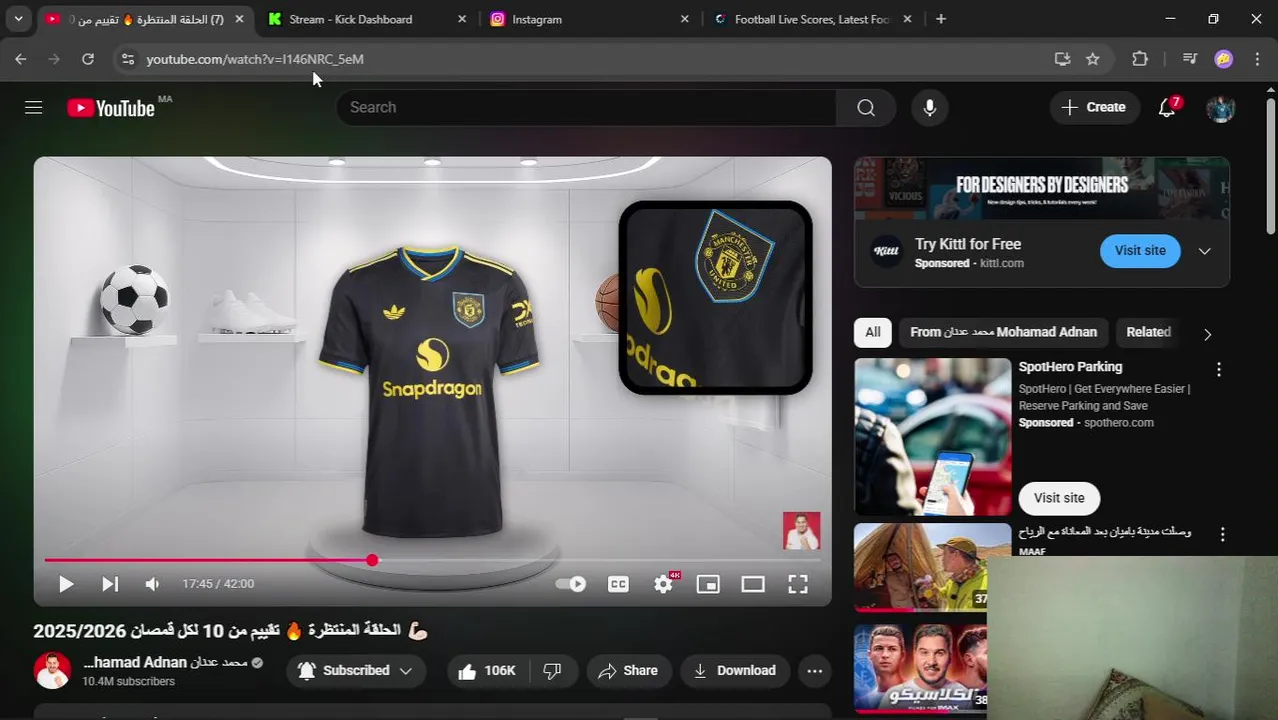Bookmark this page with the star
Viewport: 1278px width, 720px height.
pyautogui.click(x=1093, y=59)
